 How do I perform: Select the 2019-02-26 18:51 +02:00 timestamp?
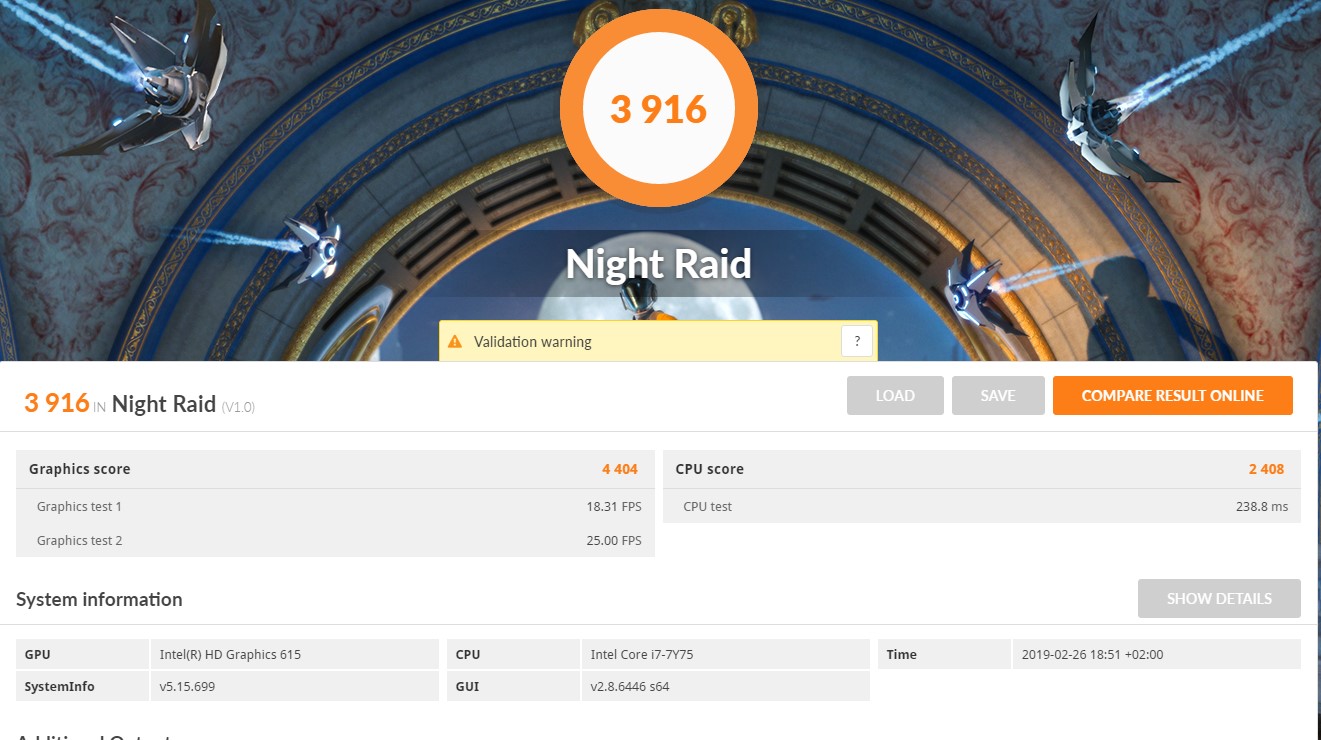tap(1092, 655)
